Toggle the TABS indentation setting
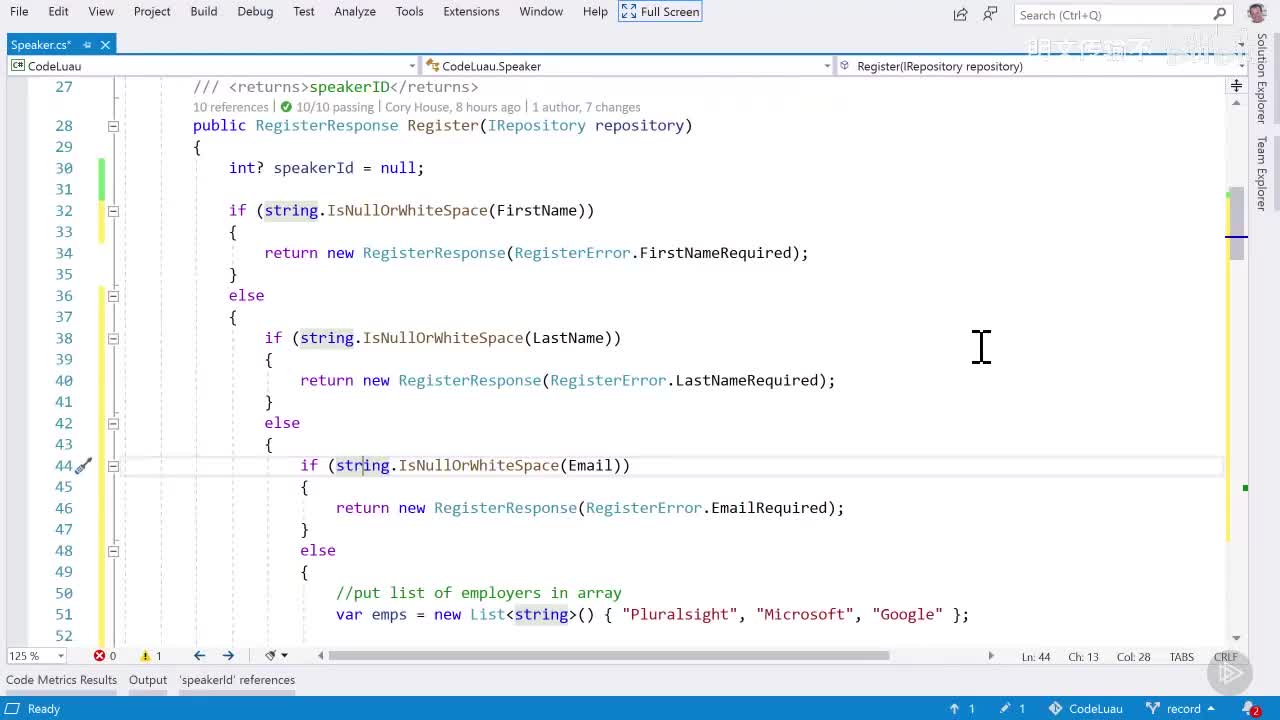1280x720 pixels. click(x=1182, y=657)
